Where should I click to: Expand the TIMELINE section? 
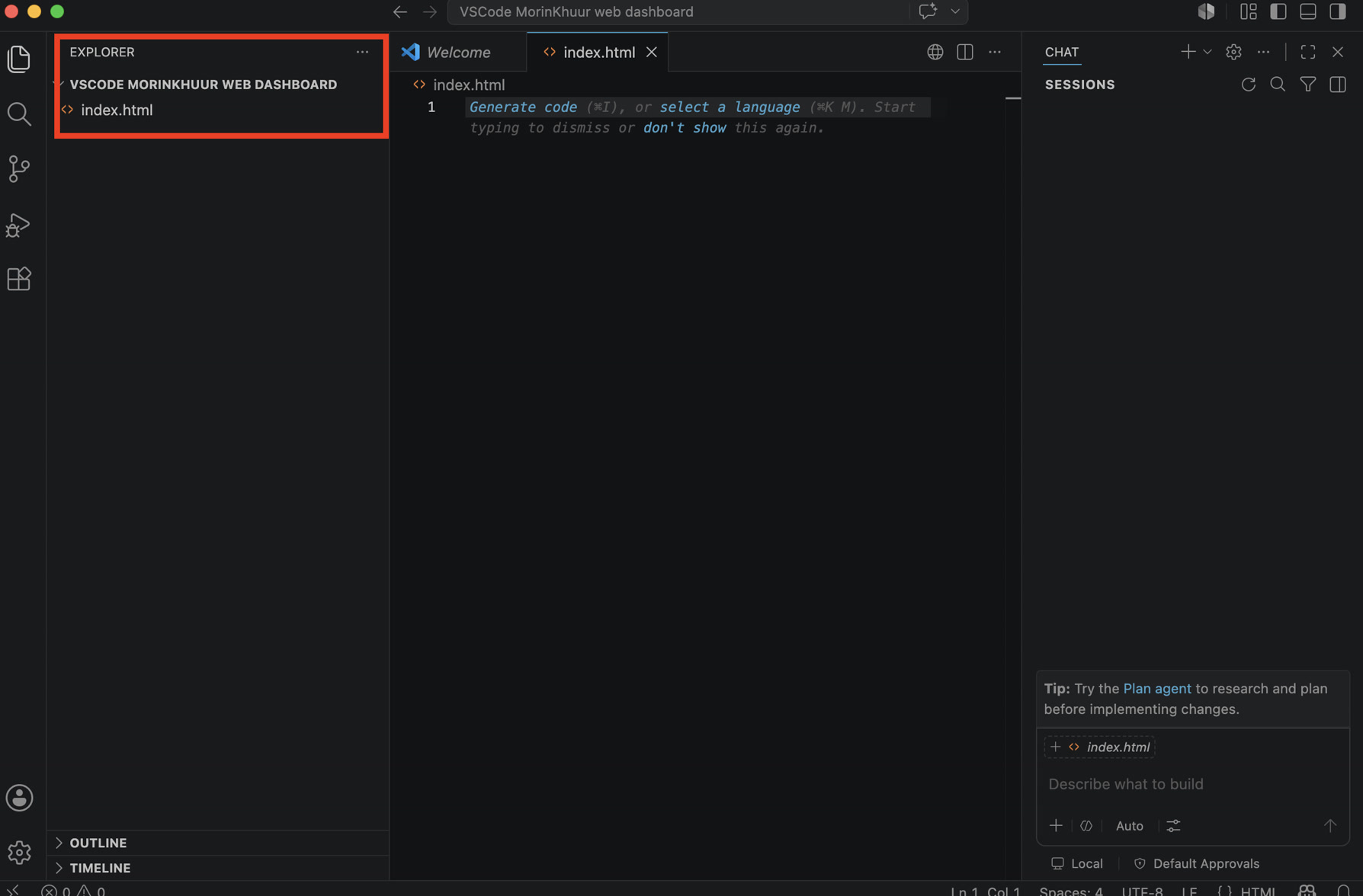(217, 868)
